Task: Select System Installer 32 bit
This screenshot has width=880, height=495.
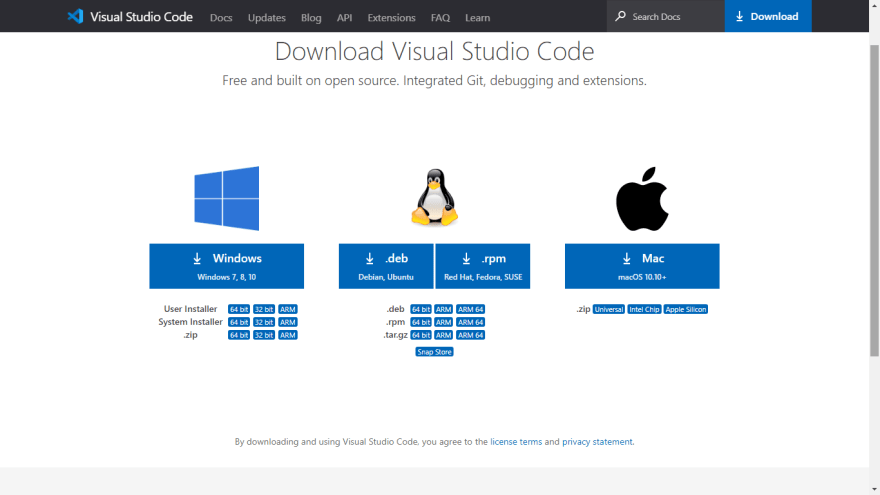Action: click(x=264, y=322)
